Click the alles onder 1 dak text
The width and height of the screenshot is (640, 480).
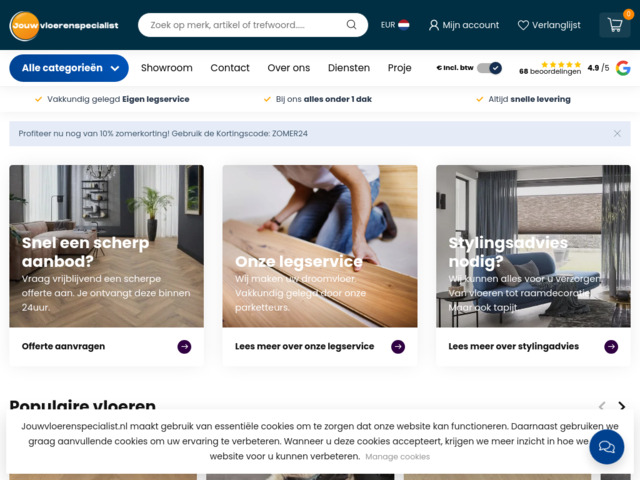(338, 99)
